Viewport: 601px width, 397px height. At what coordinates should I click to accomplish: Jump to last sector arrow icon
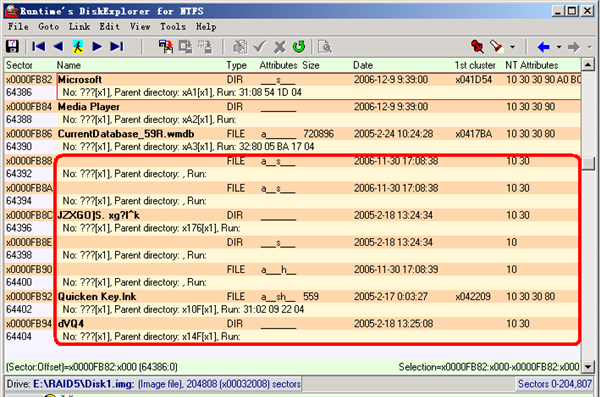point(117,47)
